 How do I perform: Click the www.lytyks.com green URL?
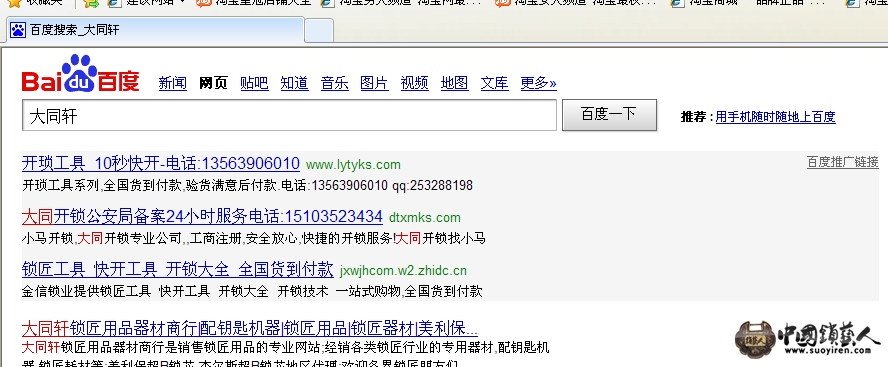pyautogui.click(x=353, y=165)
